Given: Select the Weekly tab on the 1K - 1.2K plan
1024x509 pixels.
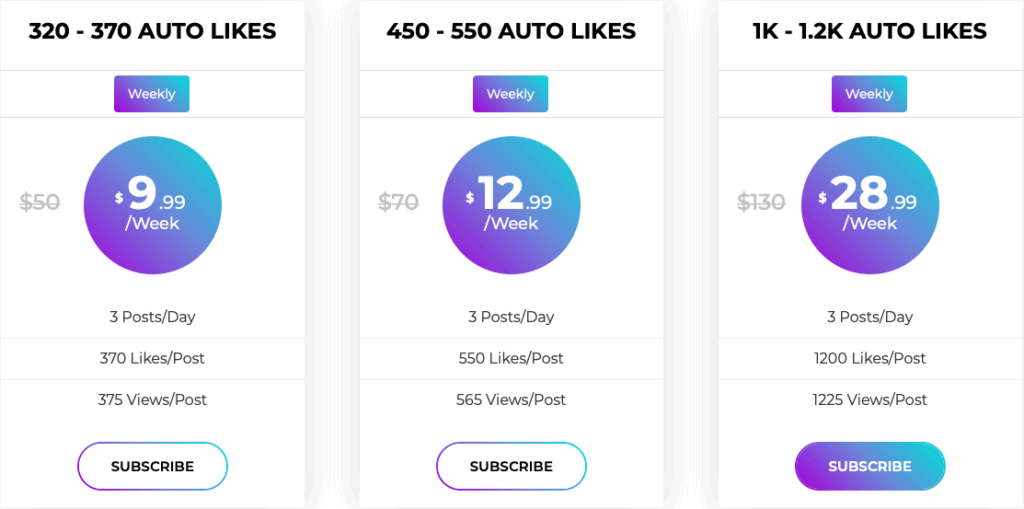Looking at the screenshot, I should pyautogui.click(x=869, y=94).
